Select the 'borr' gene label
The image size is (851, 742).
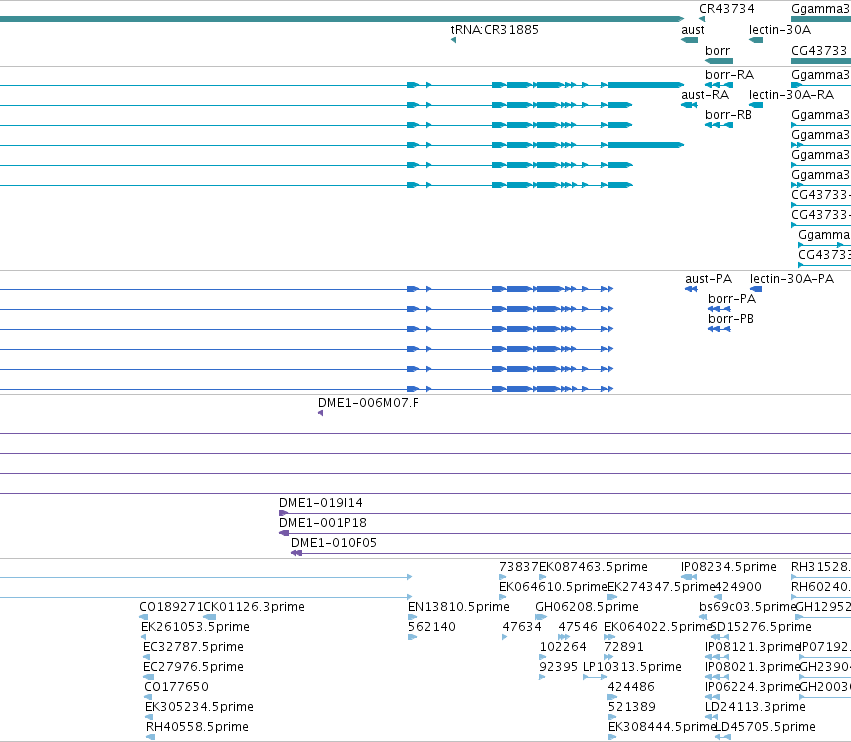pos(717,50)
